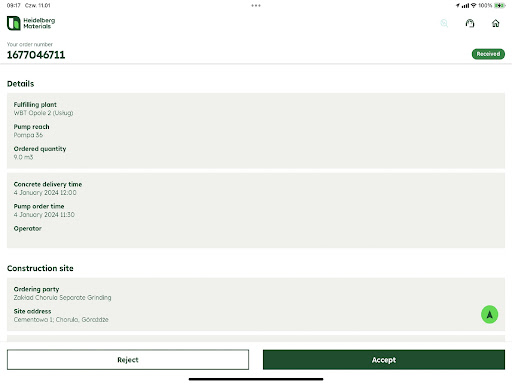Image resolution: width=512 pixels, height=384 pixels.
Task: Tap the three-dot multitasking indicator at top
Action: pyautogui.click(x=256, y=5)
